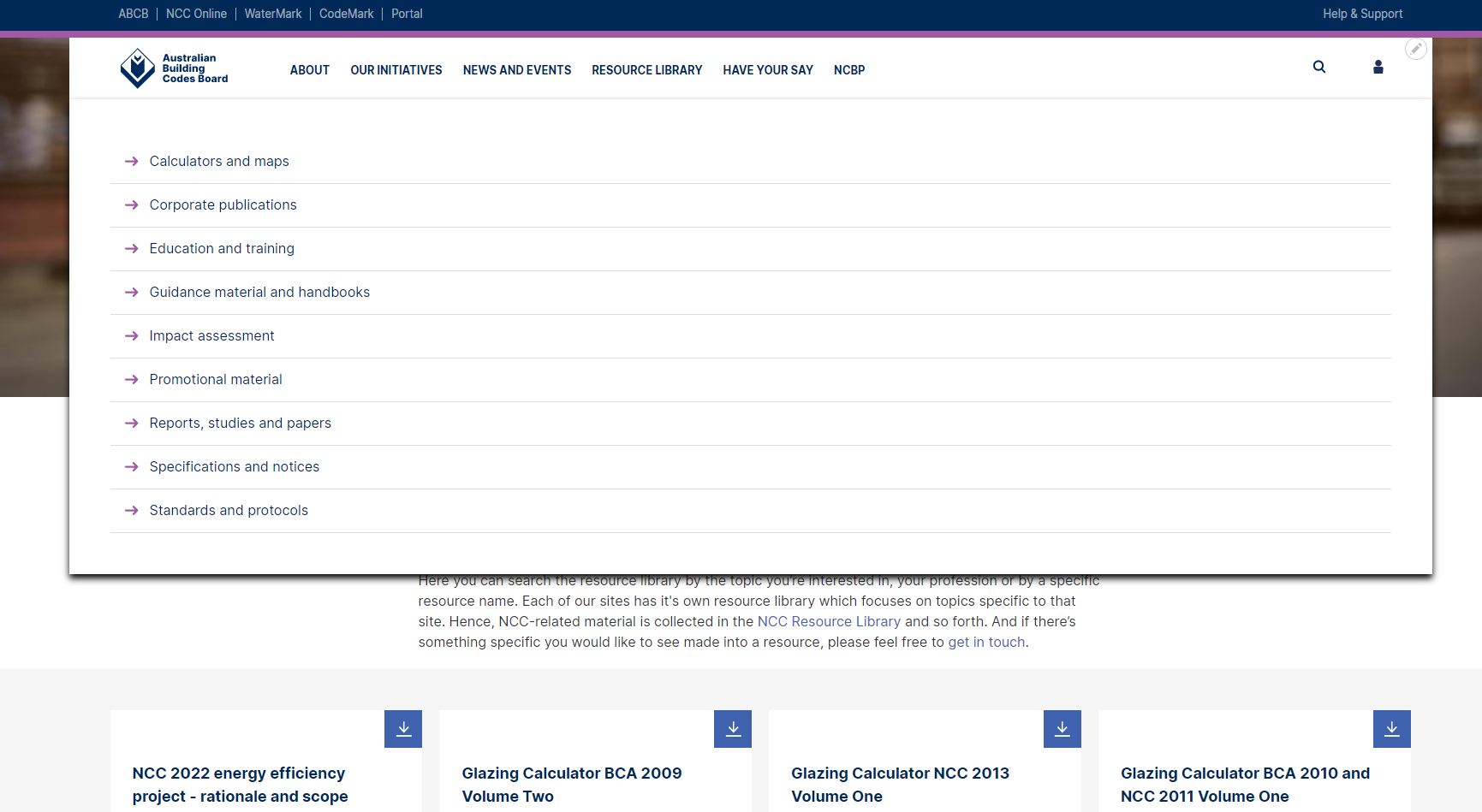Screen dimensions: 1482x812
Task: Click the arrow beside Calculators and maps
Action: coord(132,161)
